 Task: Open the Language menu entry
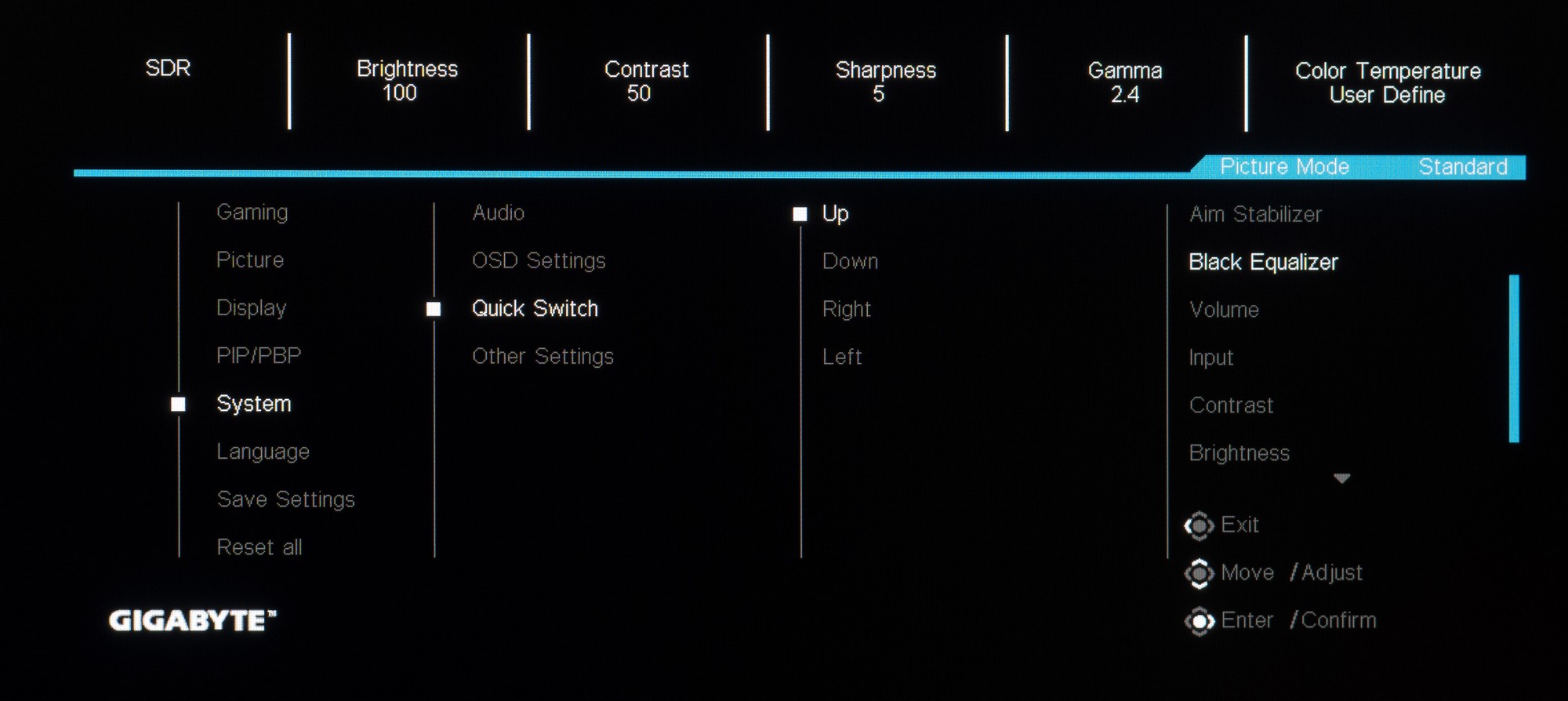coord(263,452)
